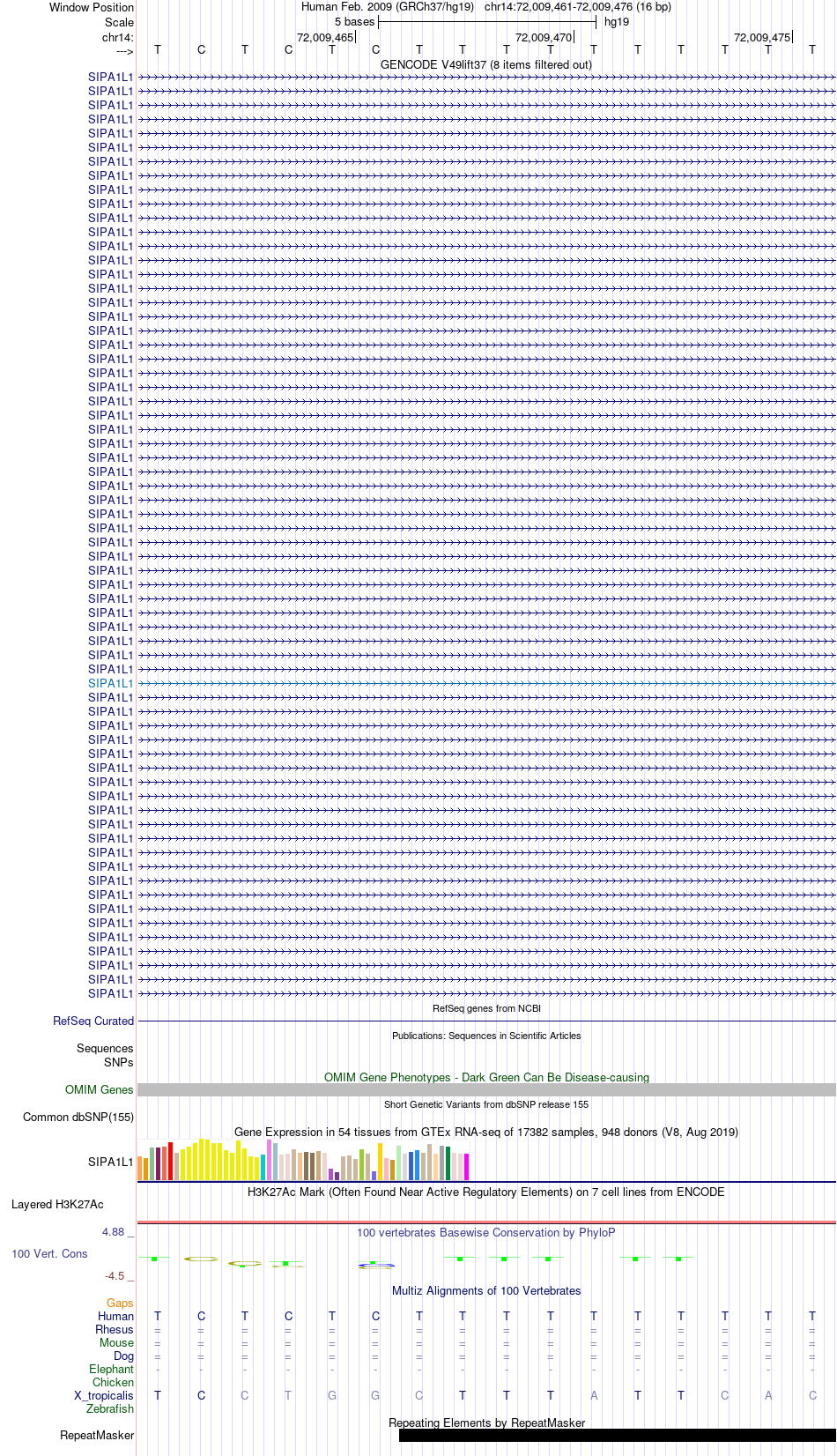The height and width of the screenshot is (1456, 837).
Task: Click the red bar in the GTEx expression chart
Action: click(171, 1161)
